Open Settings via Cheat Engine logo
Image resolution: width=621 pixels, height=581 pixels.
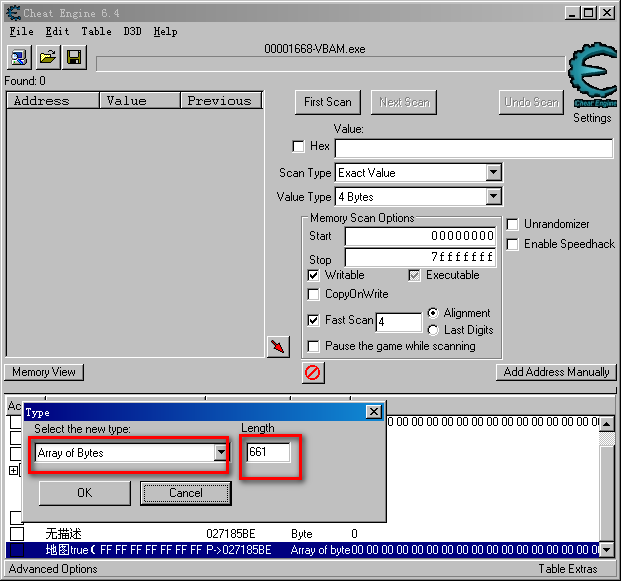click(592, 80)
